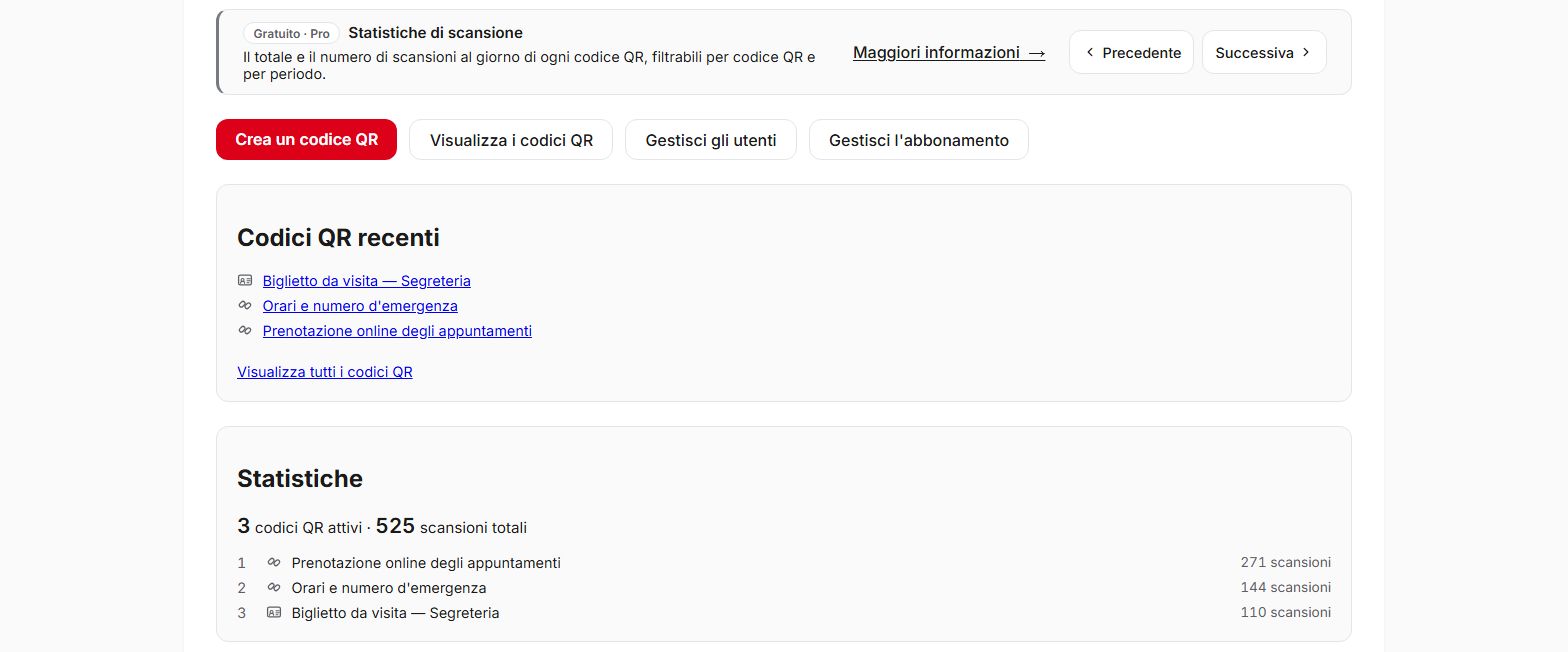Click link icon in statistics row 1
Image resolution: width=1568 pixels, height=652 pixels.
point(274,562)
